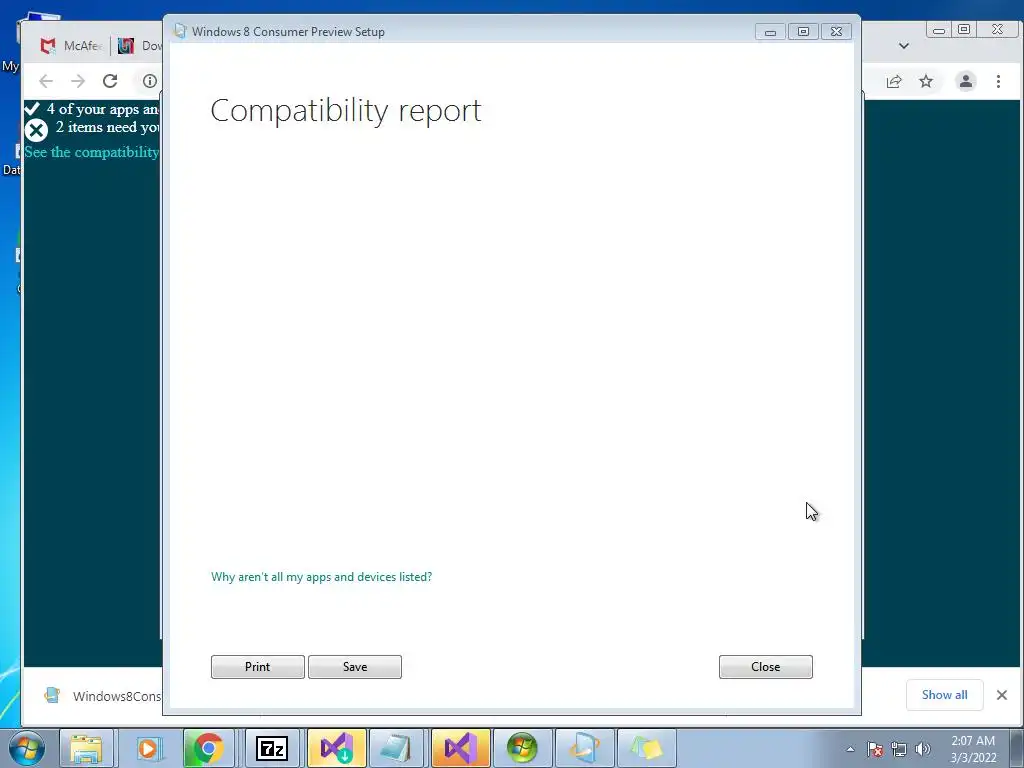Save the compatibility report

pos(355,667)
